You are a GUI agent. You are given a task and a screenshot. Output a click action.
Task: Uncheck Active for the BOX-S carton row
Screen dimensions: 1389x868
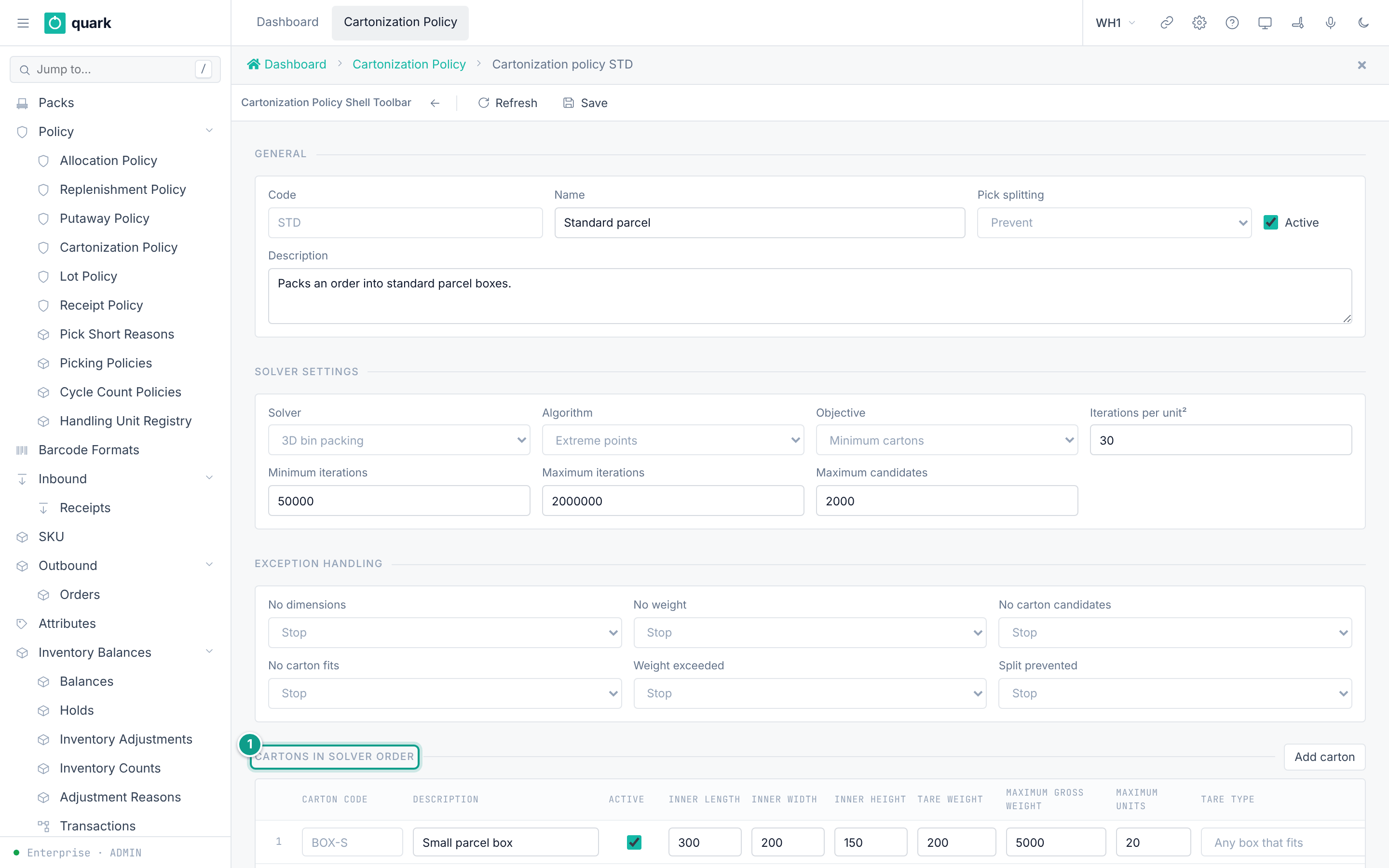point(634,842)
